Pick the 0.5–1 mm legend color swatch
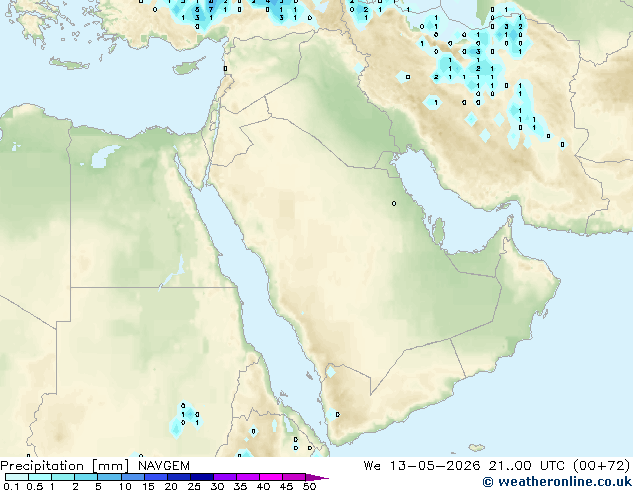 click(40, 477)
